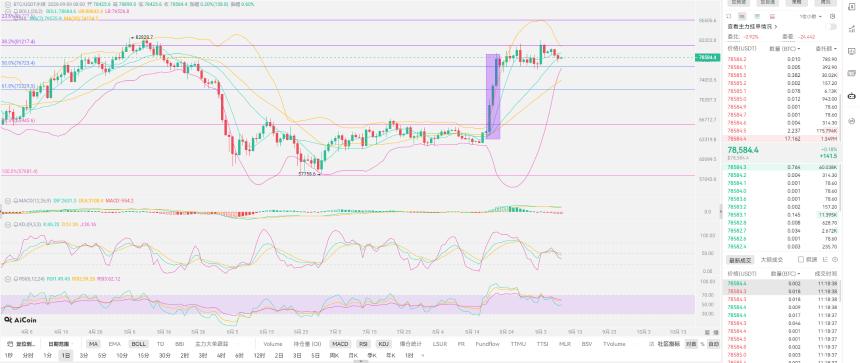860x363 pixels.
Task: Switch to 最新成交 tab
Action: [x=740, y=259]
